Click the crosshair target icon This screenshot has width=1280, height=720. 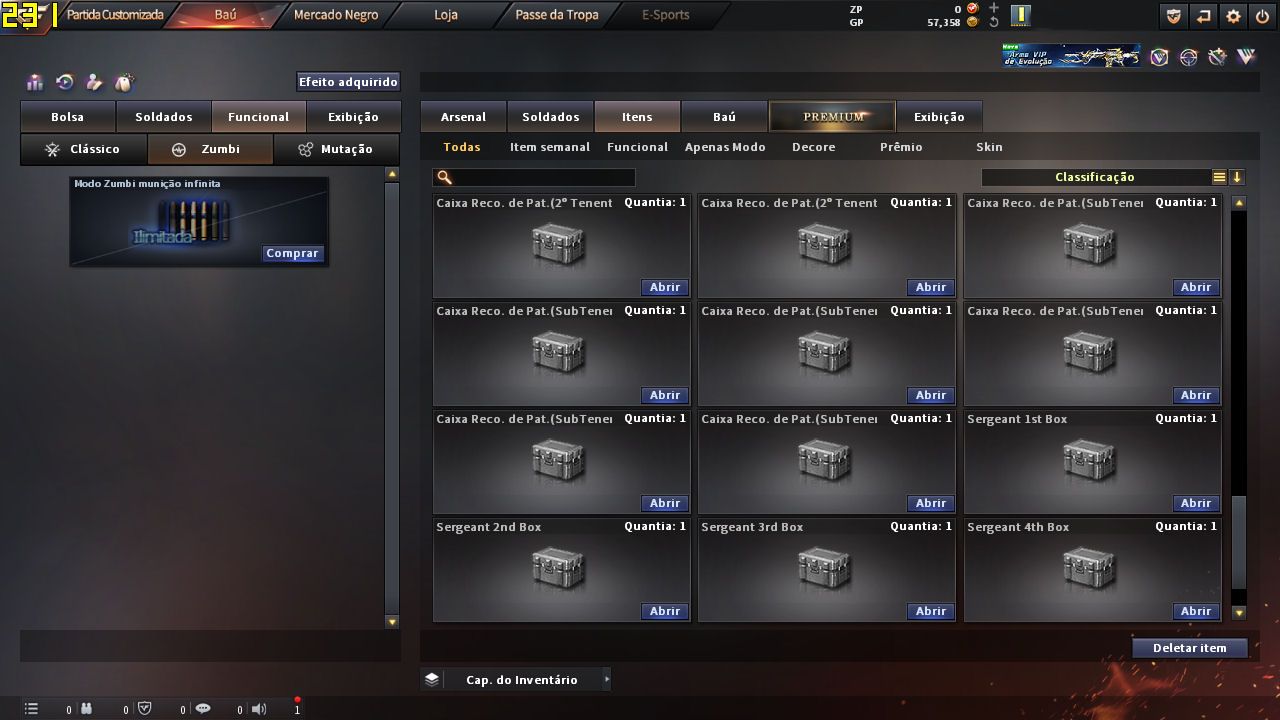[1188, 57]
